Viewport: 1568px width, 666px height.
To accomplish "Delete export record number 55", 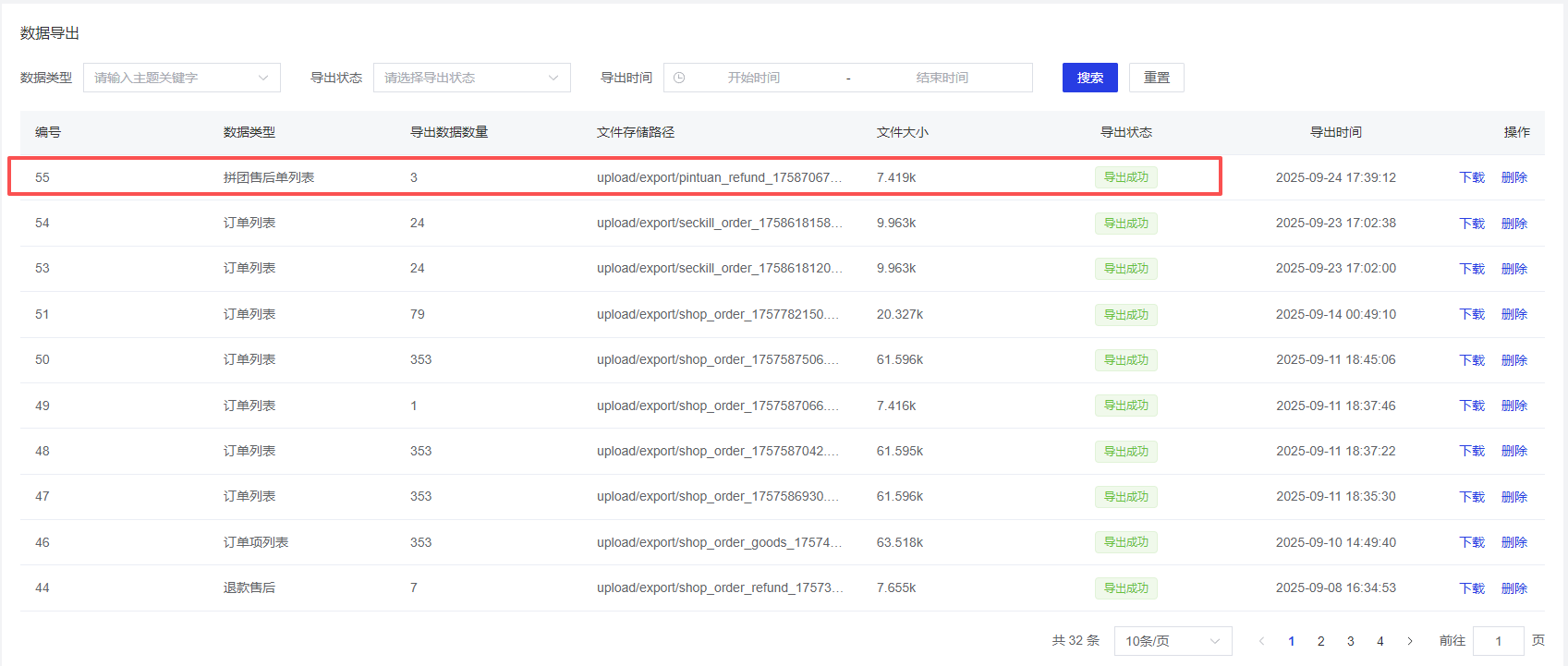I will pyautogui.click(x=1513, y=177).
